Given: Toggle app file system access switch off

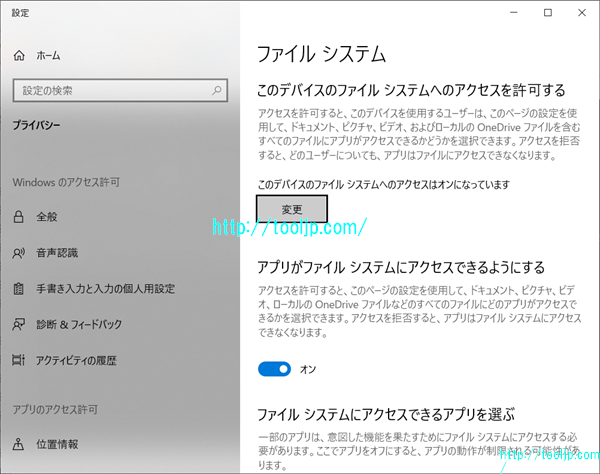Looking at the screenshot, I should [274, 369].
